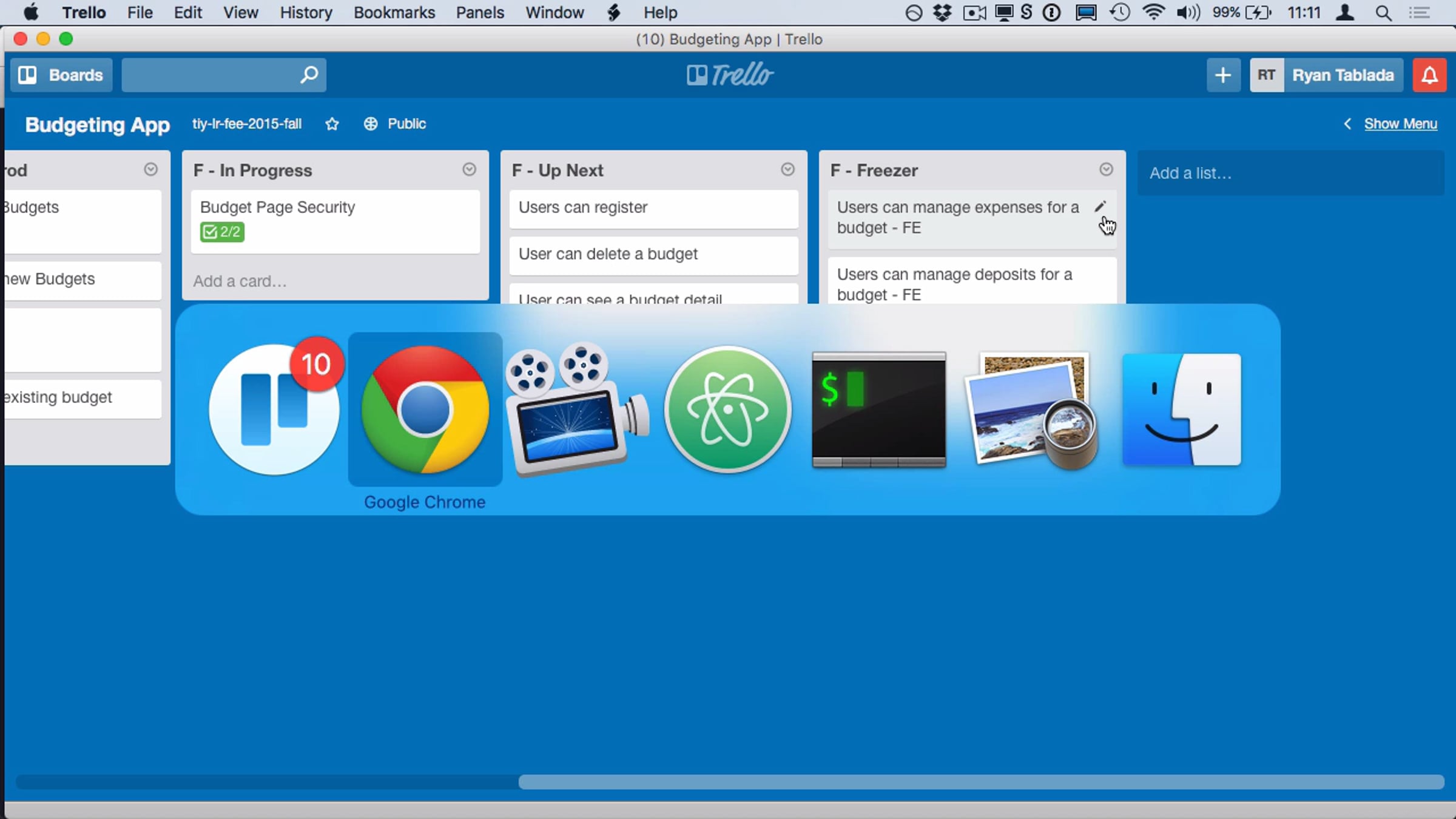Image resolution: width=1456 pixels, height=819 pixels.
Task: Open the F - Freezer list menu
Action: click(x=1106, y=169)
